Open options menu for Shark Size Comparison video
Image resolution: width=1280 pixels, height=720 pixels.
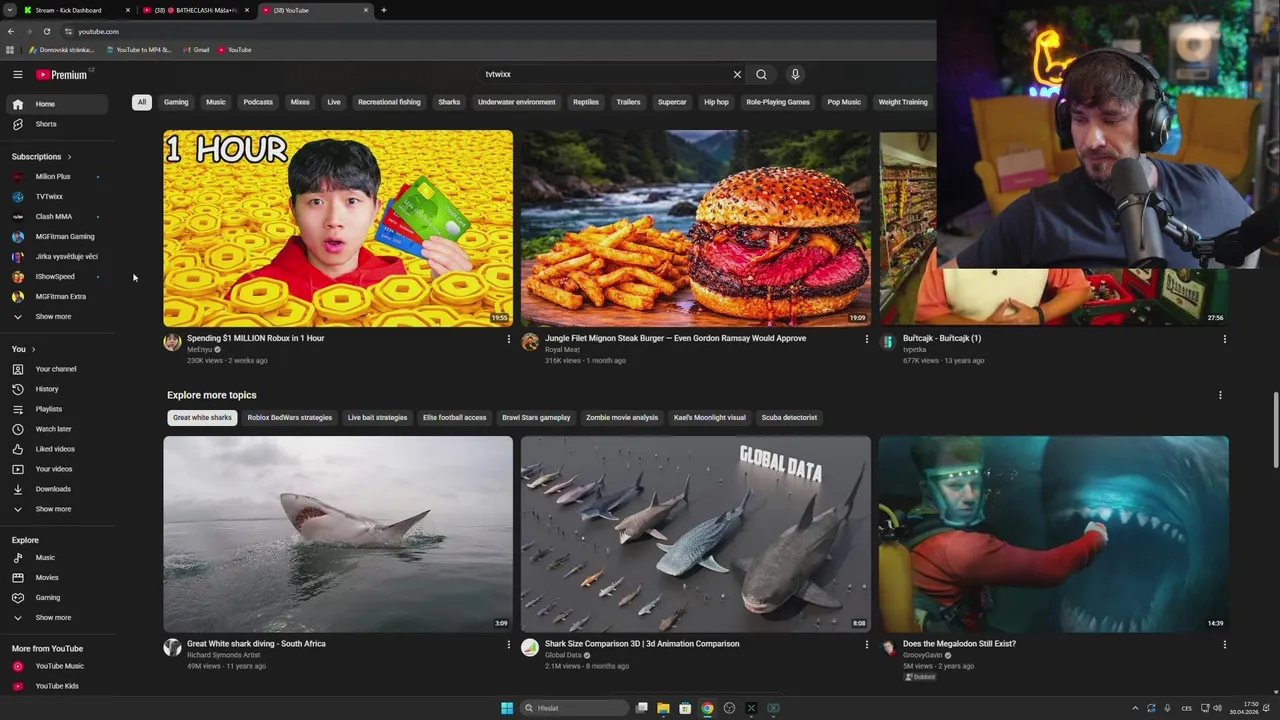pos(866,645)
